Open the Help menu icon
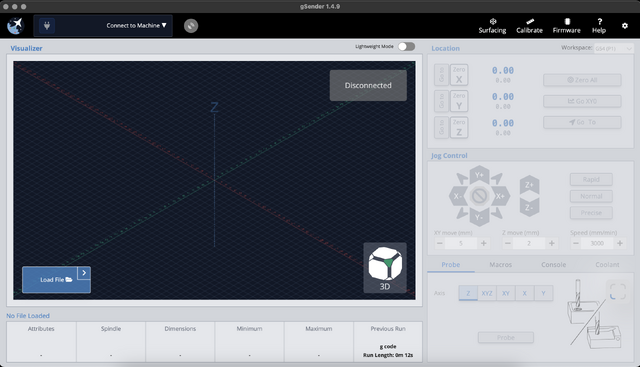The image size is (640, 367). point(599,26)
